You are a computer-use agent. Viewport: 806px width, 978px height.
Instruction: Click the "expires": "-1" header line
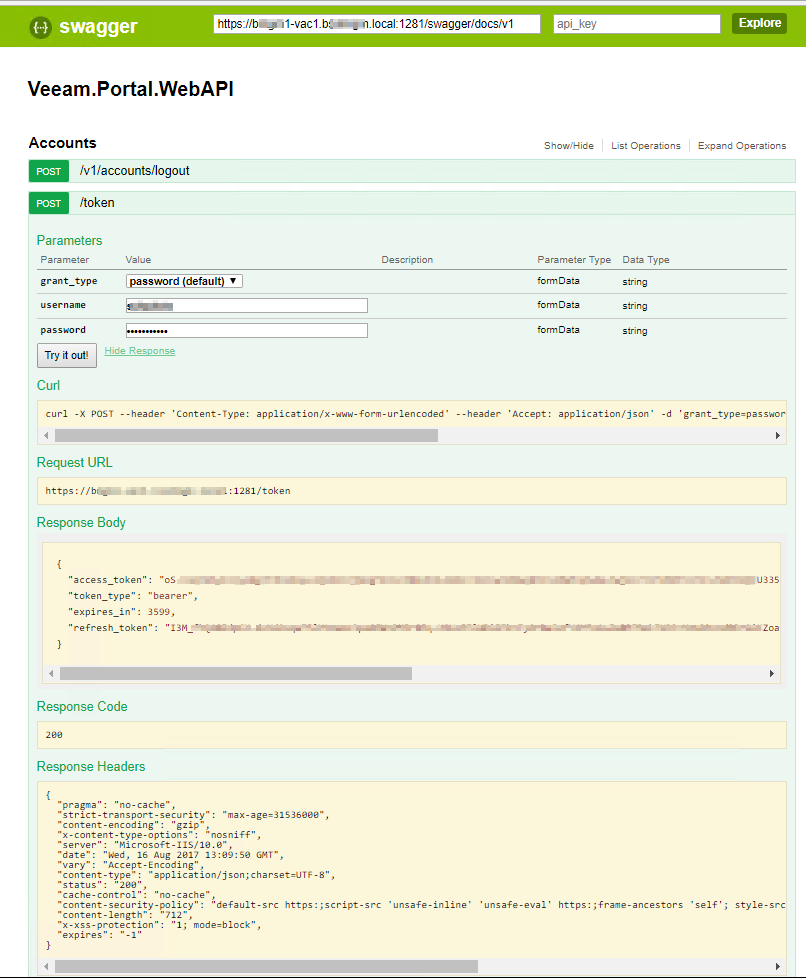pyautogui.click(x=100, y=935)
